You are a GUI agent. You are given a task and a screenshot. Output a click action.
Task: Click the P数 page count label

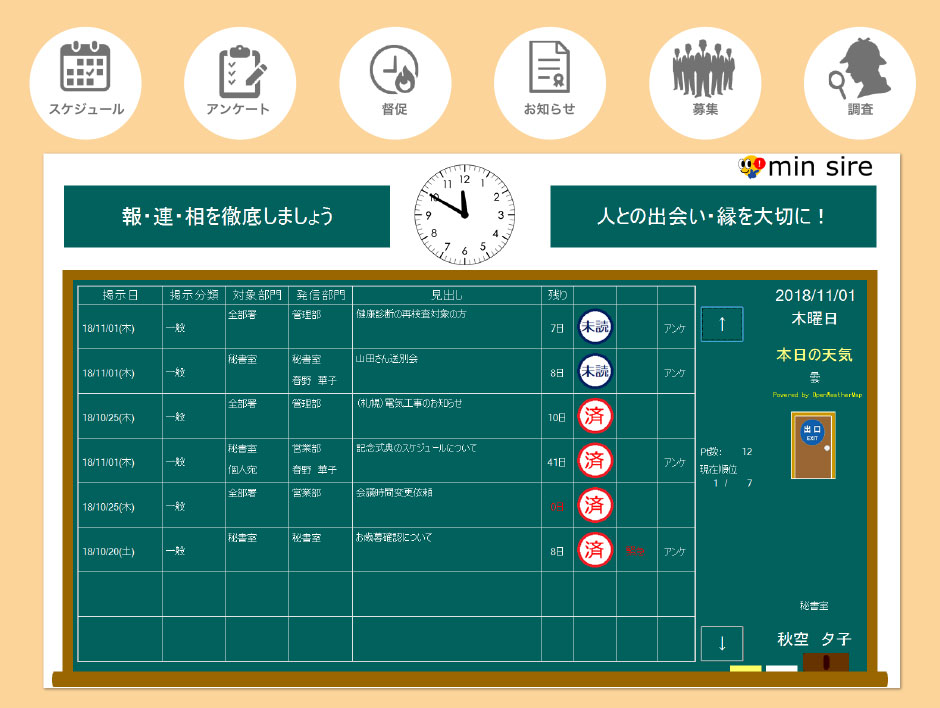pos(710,451)
